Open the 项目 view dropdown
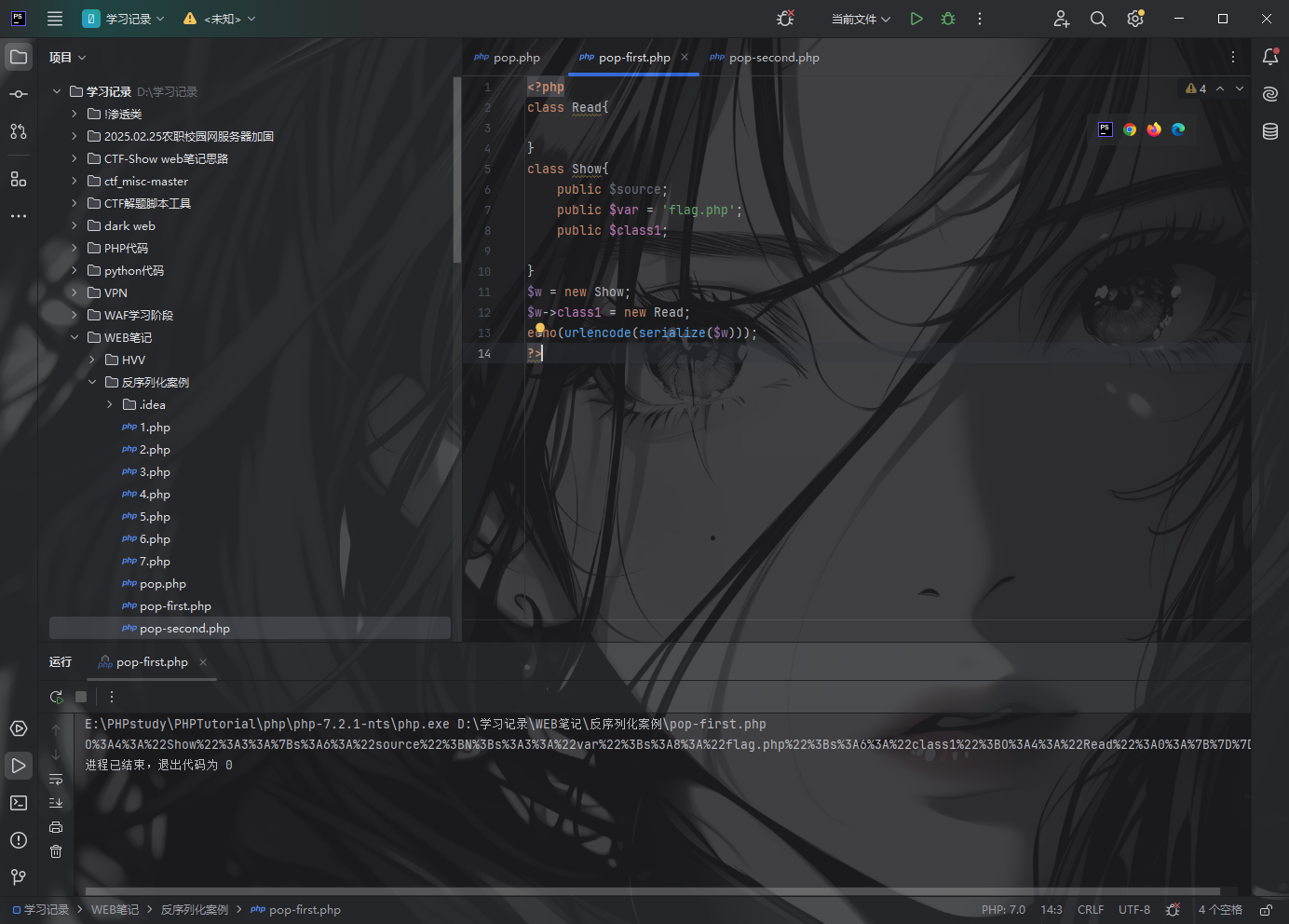Screen dimensions: 1289x924 pos(67,57)
